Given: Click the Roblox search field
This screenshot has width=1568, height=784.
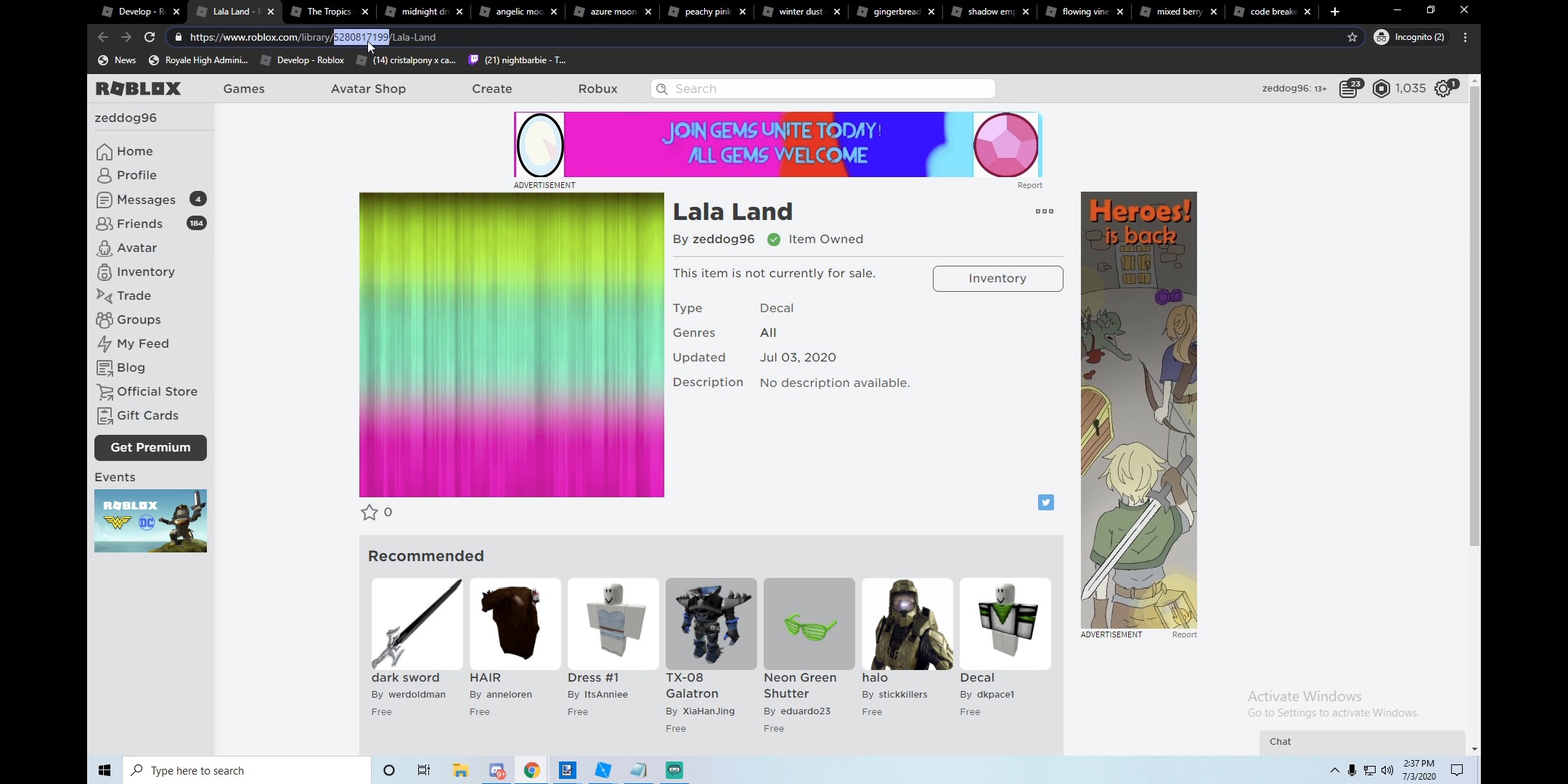Looking at the screenshot, I should (822, 89).
